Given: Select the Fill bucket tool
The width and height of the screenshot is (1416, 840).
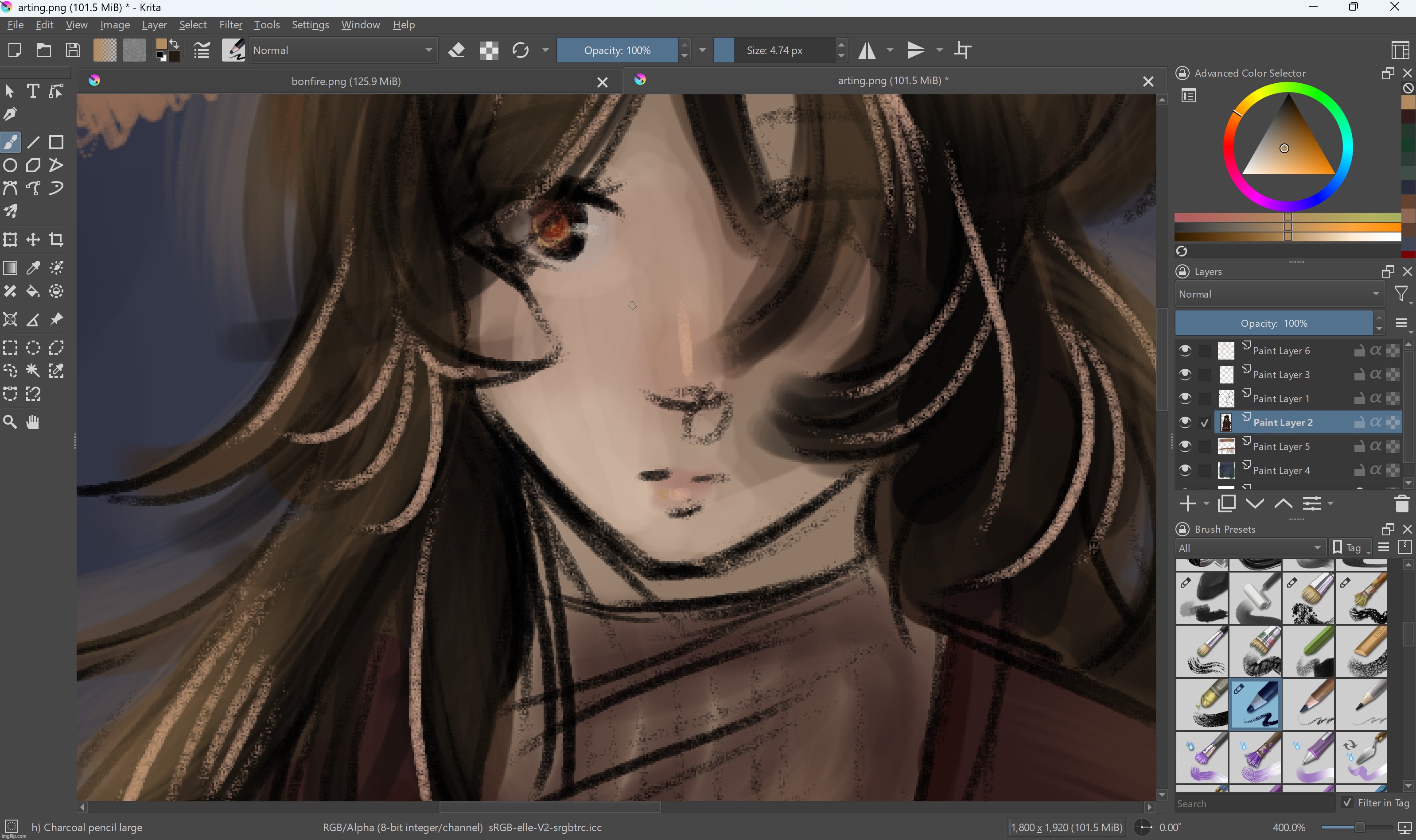Looking at the screenshot, I should click(x=33, y=291).
